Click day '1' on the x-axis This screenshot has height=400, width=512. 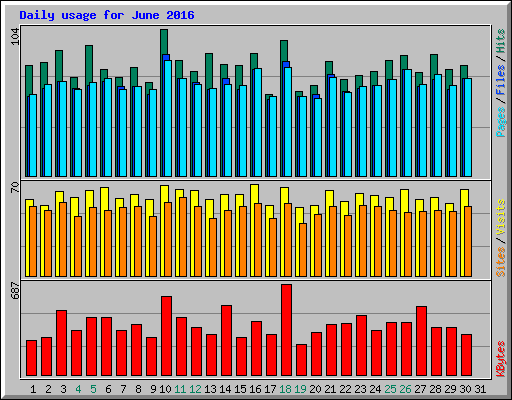[33, 389]
